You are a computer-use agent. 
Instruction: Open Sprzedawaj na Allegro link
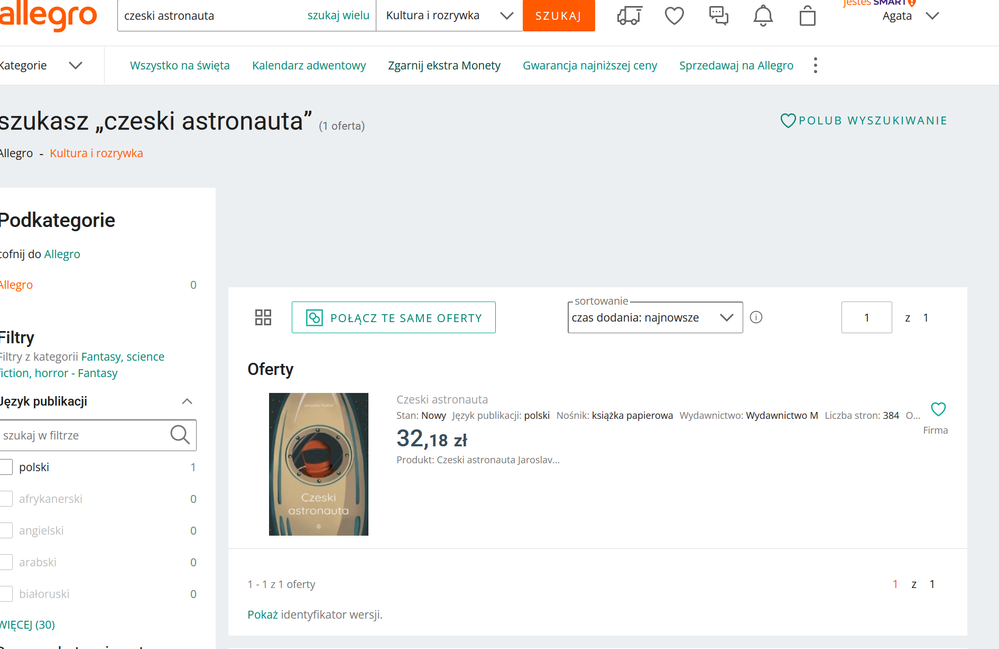pyautogui.click(x=736, y=65)
